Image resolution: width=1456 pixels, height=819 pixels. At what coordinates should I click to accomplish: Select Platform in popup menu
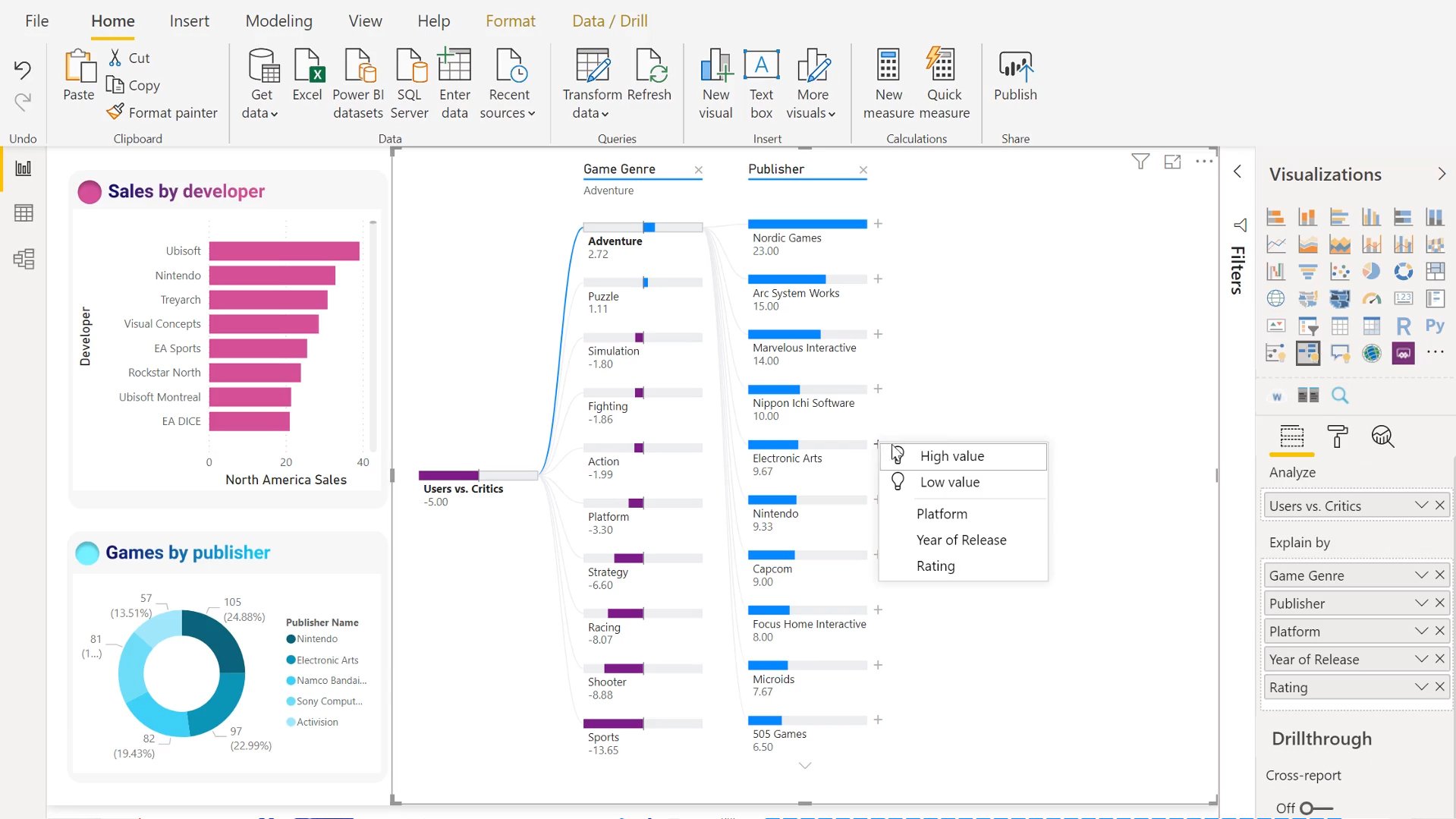pos(963,514)
